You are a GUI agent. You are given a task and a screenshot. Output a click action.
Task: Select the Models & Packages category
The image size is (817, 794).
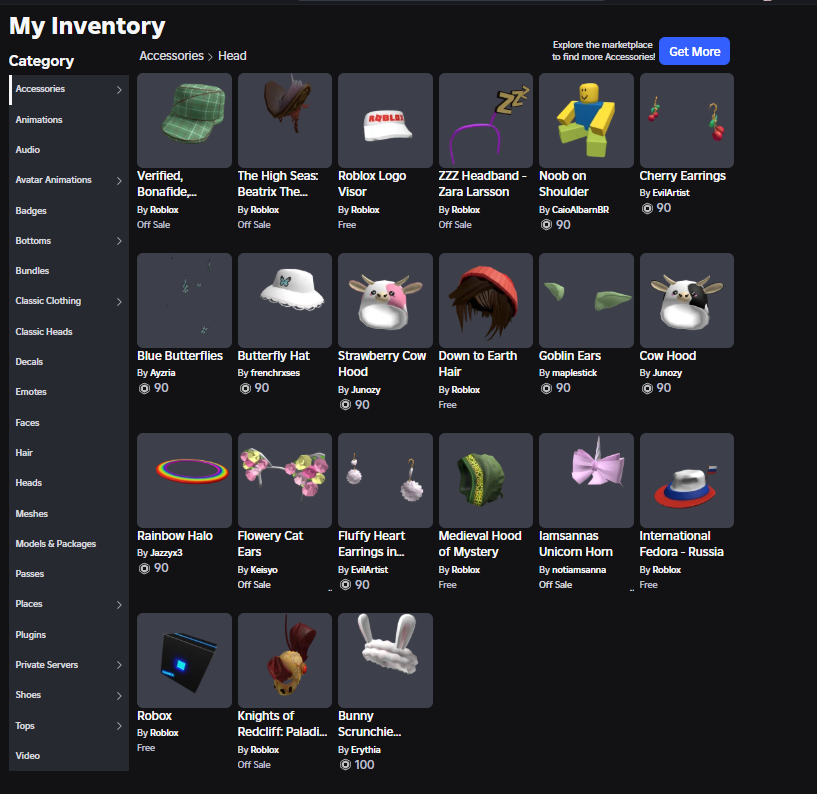[x=69, y=544]
